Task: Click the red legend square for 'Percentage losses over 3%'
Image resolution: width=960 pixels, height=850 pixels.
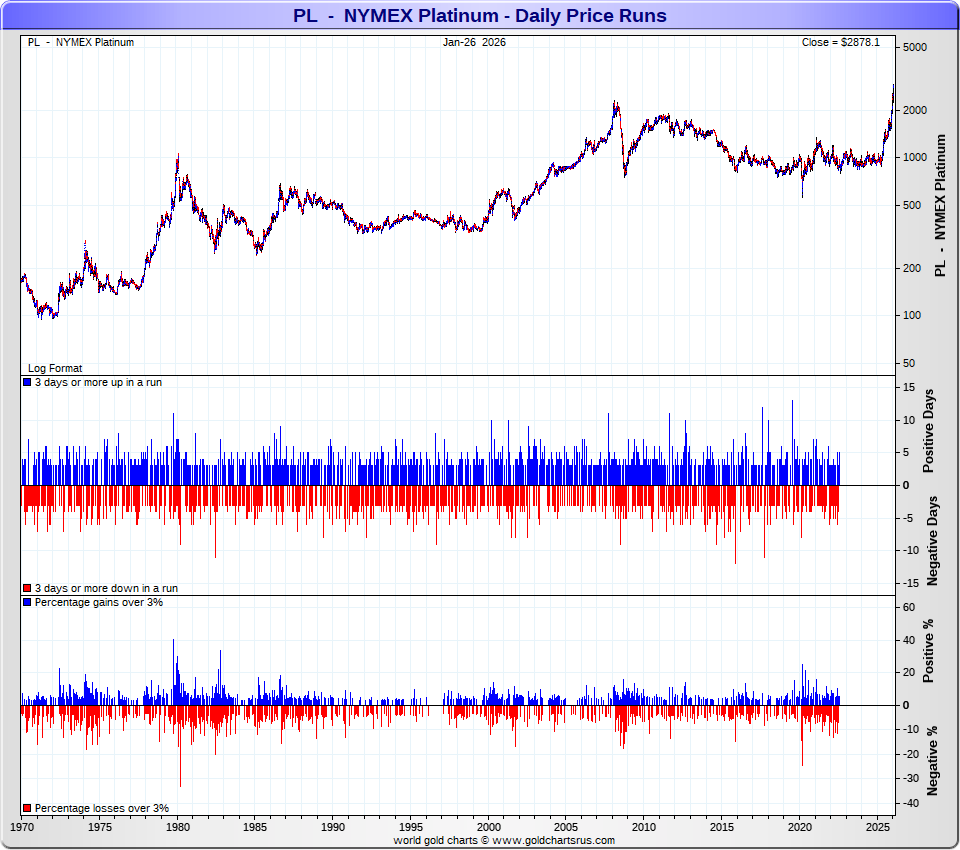Action: pyautogui.click(x=27, y=808)
